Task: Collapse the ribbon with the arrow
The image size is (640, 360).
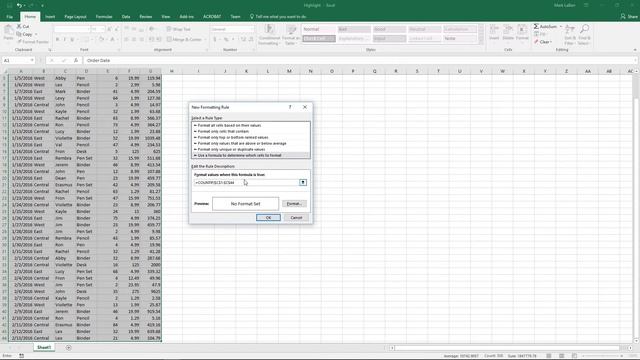Action: [x=635, y=50]
